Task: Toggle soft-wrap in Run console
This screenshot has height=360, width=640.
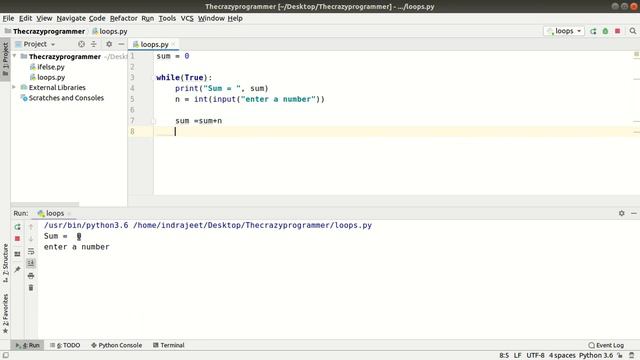Action: [x=31, y=251]
